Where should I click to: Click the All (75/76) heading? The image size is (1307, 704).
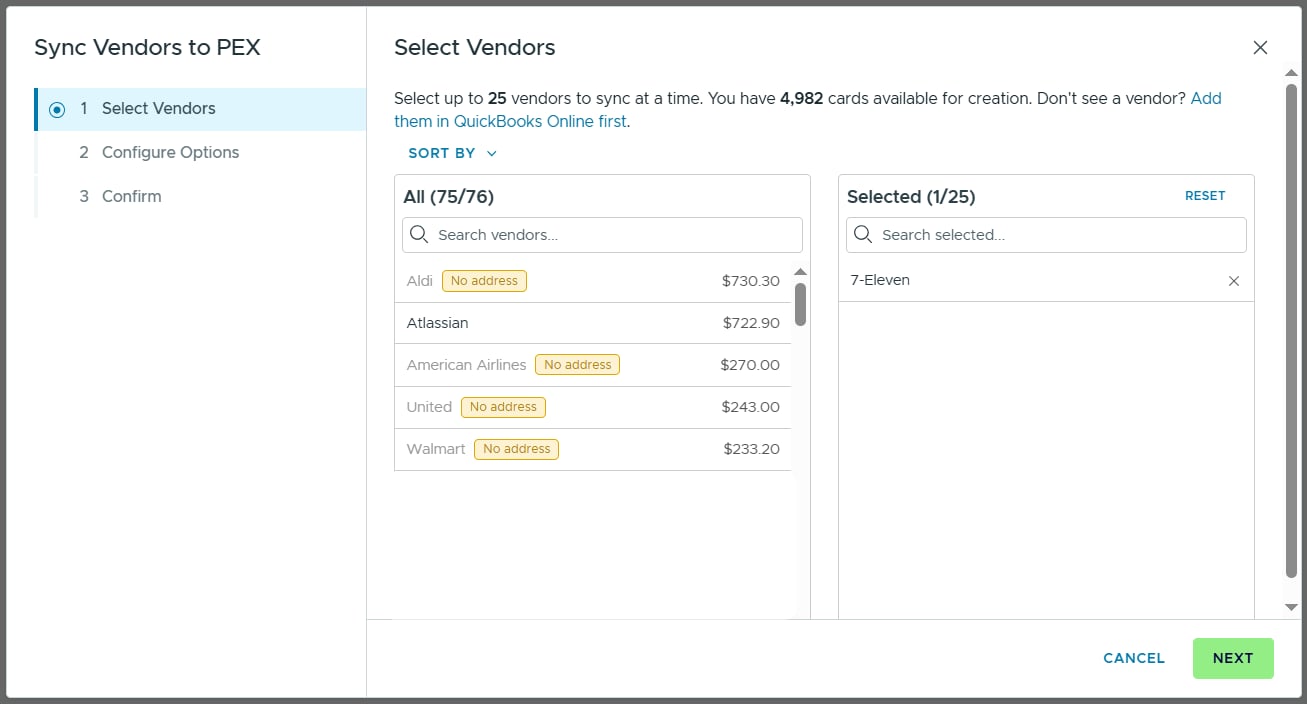(x=448, y=197)
